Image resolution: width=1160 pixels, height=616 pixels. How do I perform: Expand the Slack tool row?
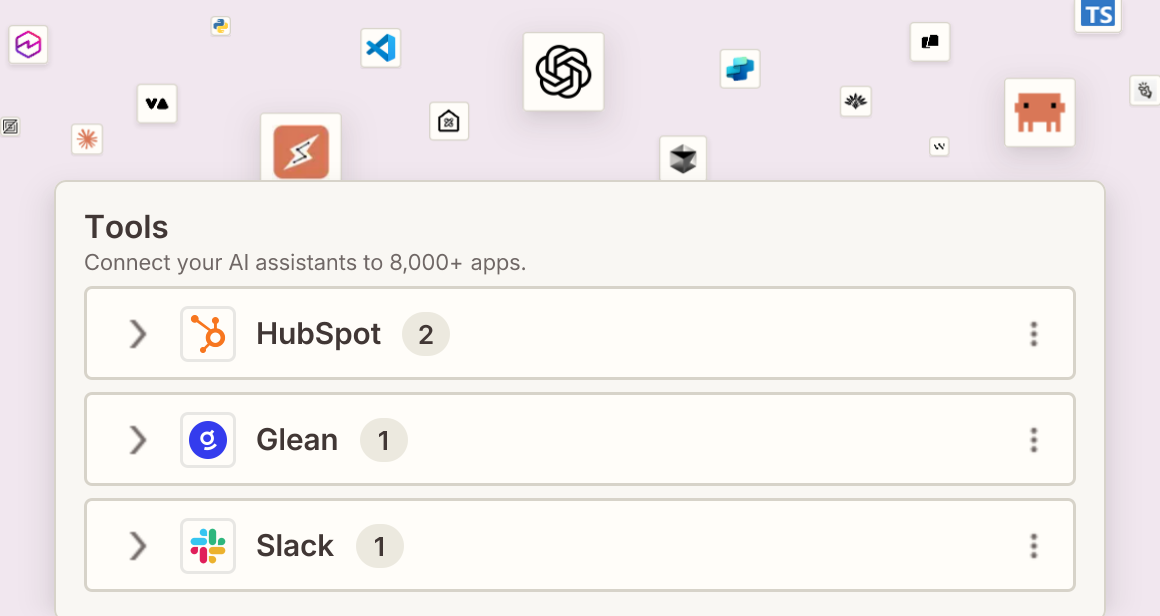tap(138, 546)
